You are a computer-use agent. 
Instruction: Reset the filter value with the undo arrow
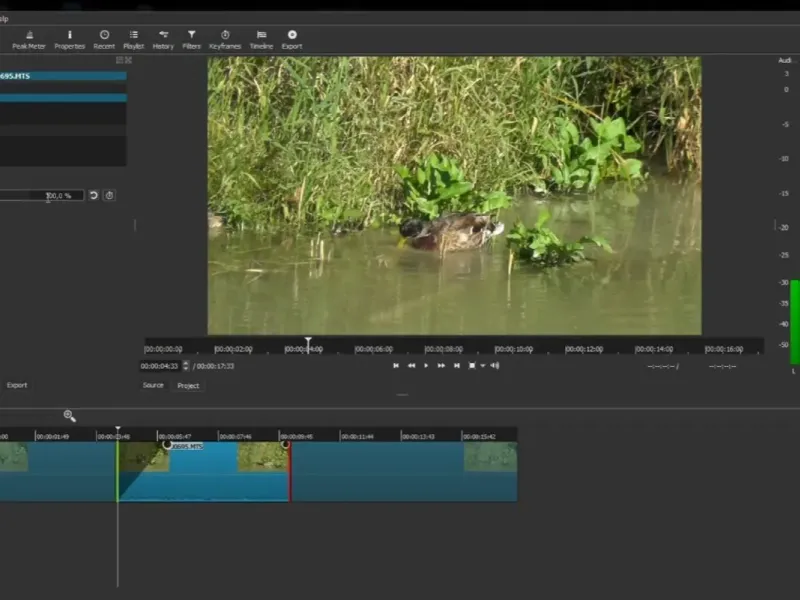click(94, 196)
